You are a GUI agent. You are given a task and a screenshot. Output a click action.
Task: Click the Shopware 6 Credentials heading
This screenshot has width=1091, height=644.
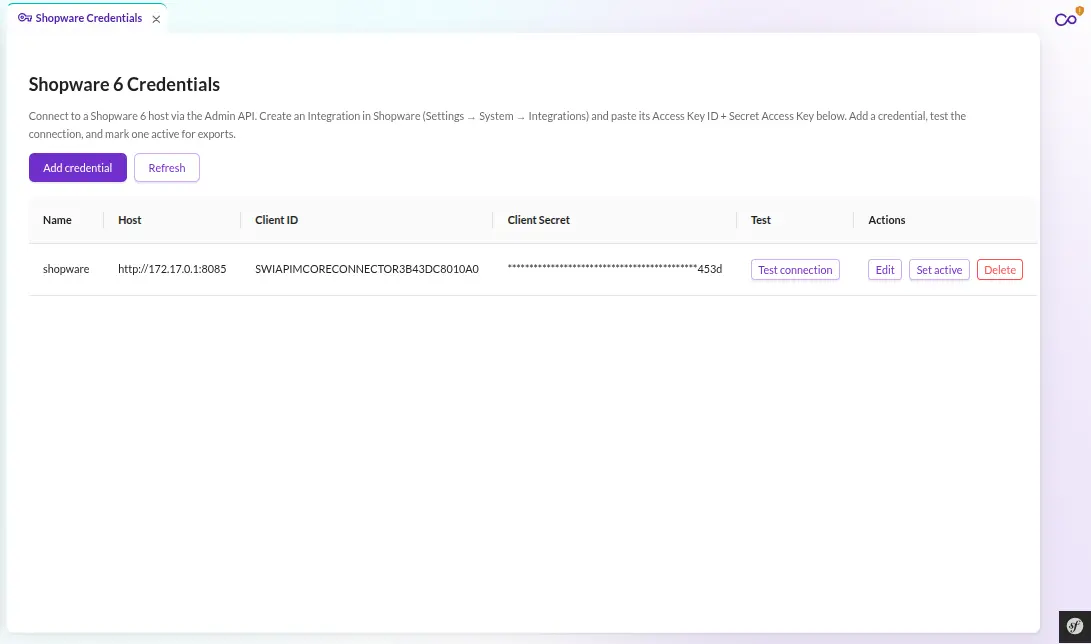click(x=124, y=84)
